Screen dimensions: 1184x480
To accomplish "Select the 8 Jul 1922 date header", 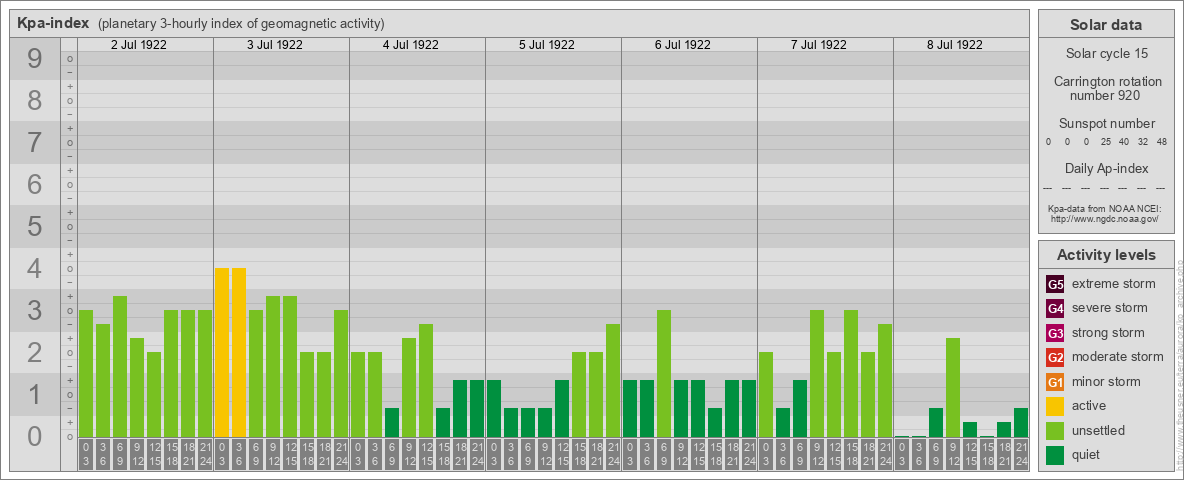I will click(x=954, y=45).
